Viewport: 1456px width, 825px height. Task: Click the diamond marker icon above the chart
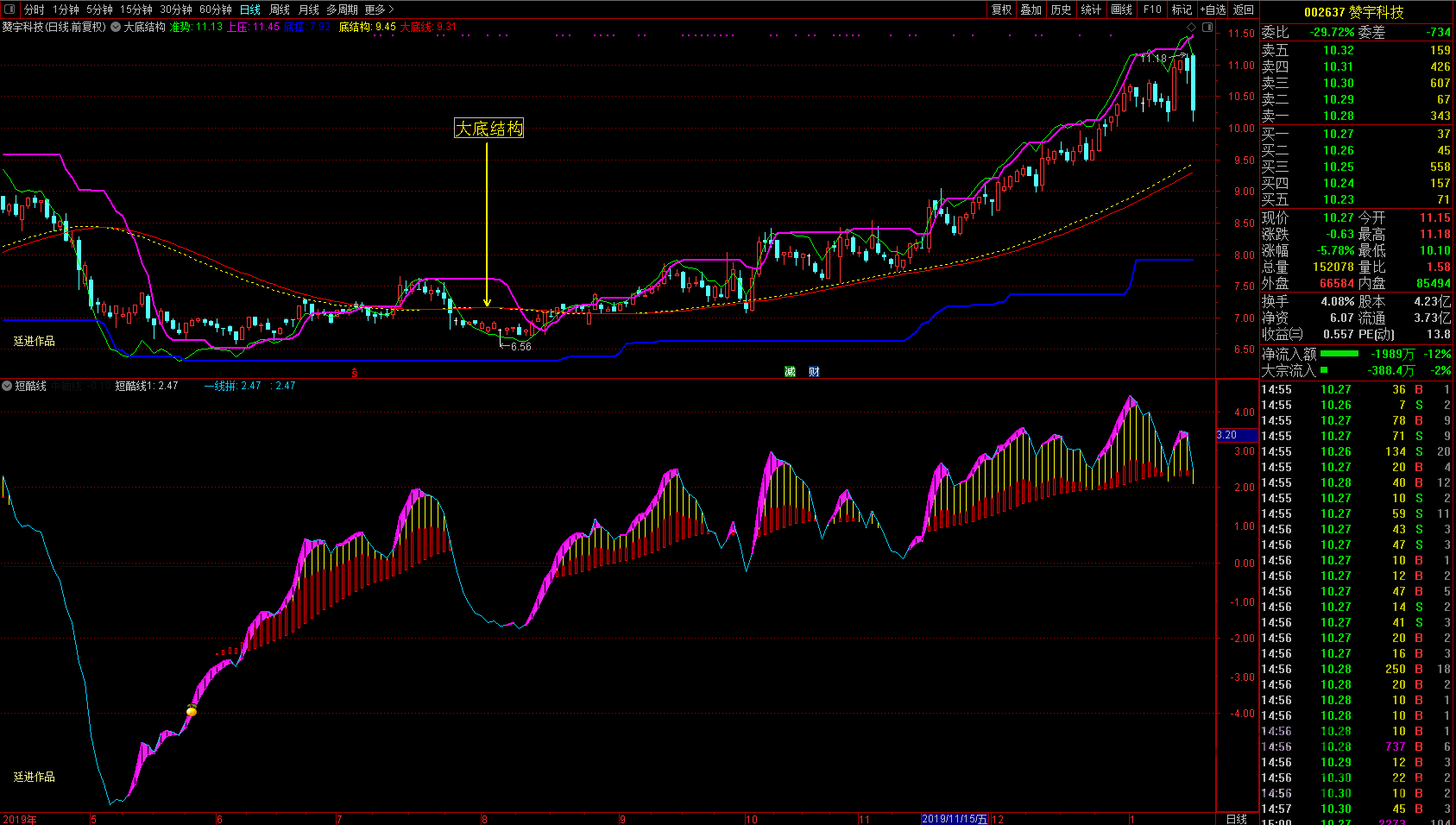pyautogui.click(x=1192, y=28)
